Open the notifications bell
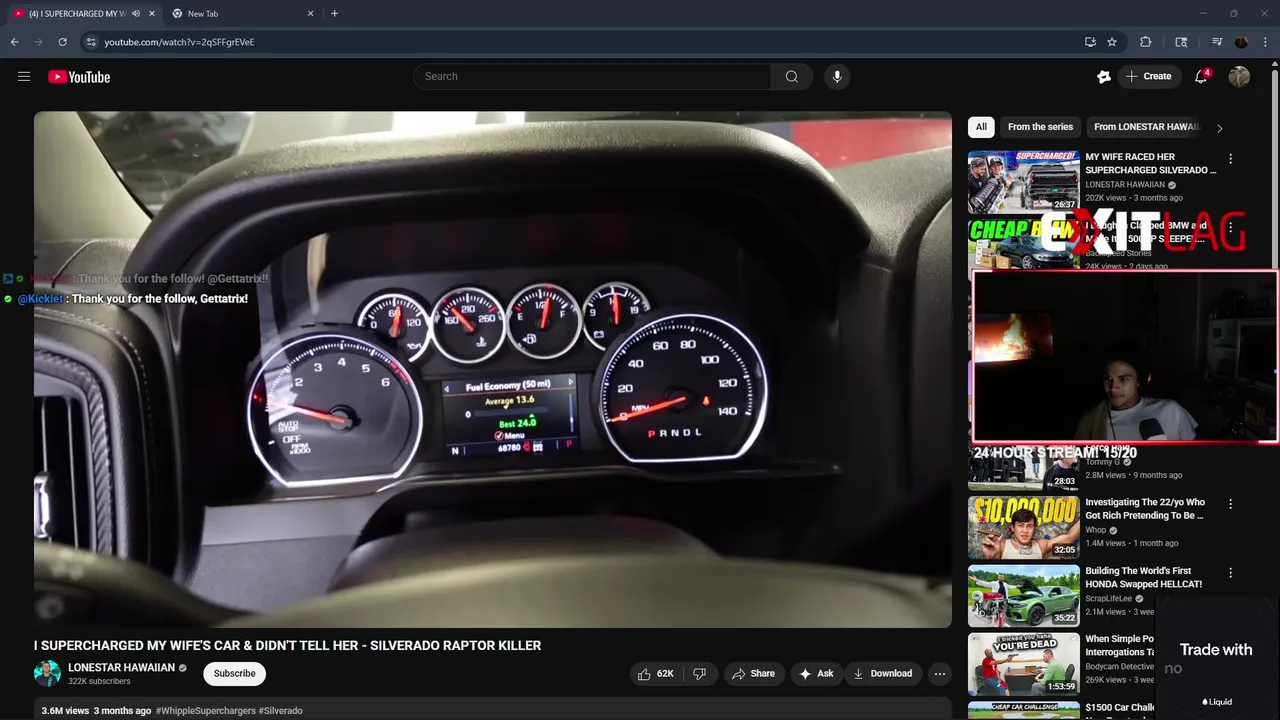Viewport: 1280px width, 720px height. (1201, 77)
